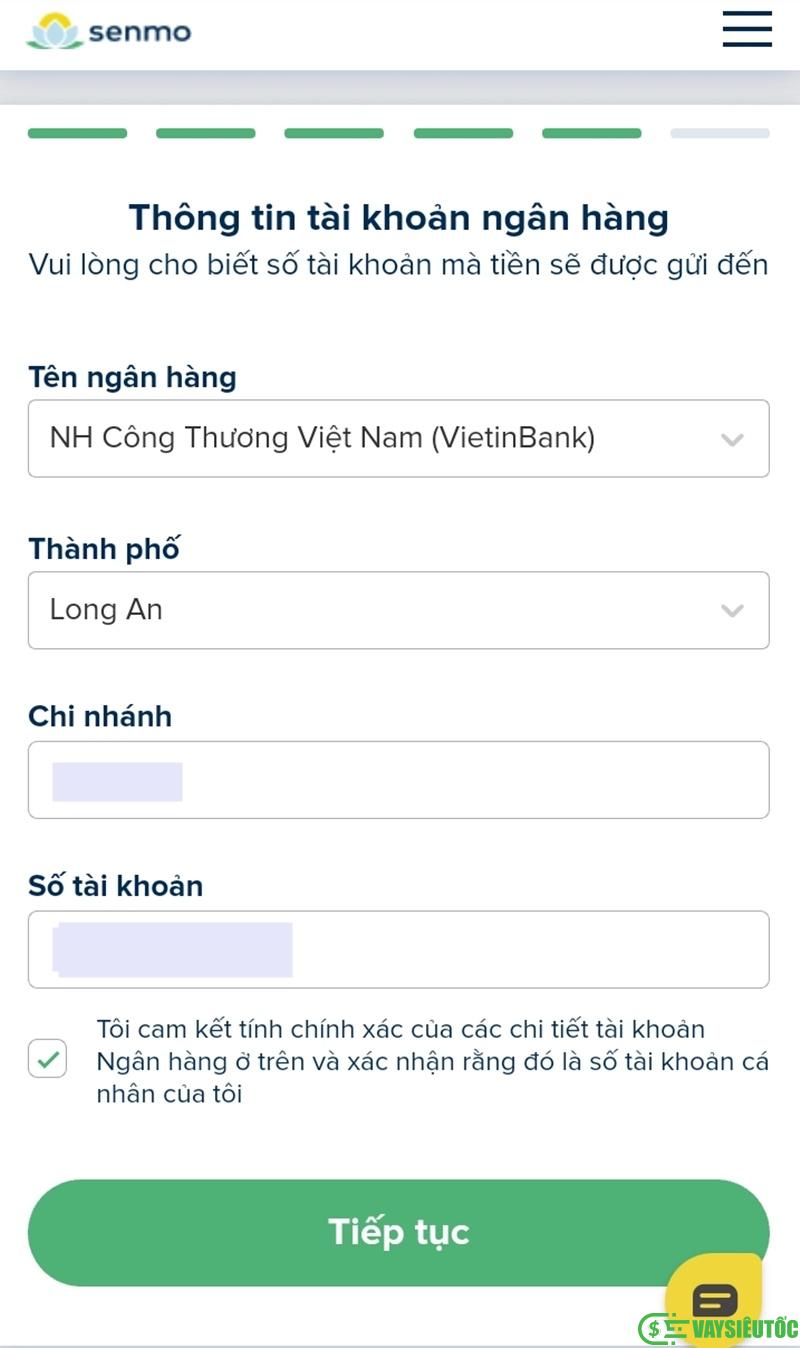Expand the bank selection list for VietinBank

pyautogui.click(x=400, y=438)
